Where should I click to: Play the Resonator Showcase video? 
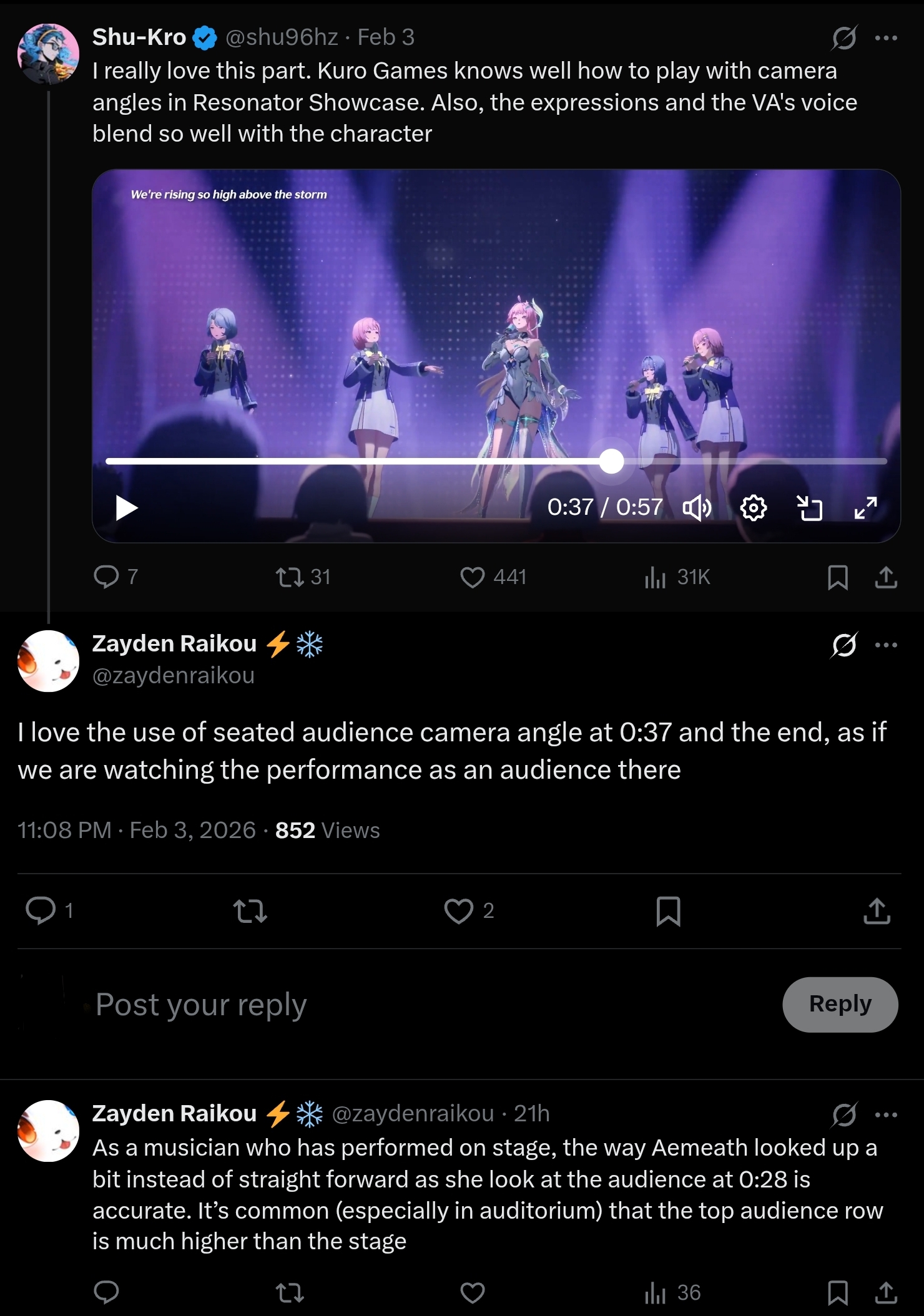(x=127, y=508)
